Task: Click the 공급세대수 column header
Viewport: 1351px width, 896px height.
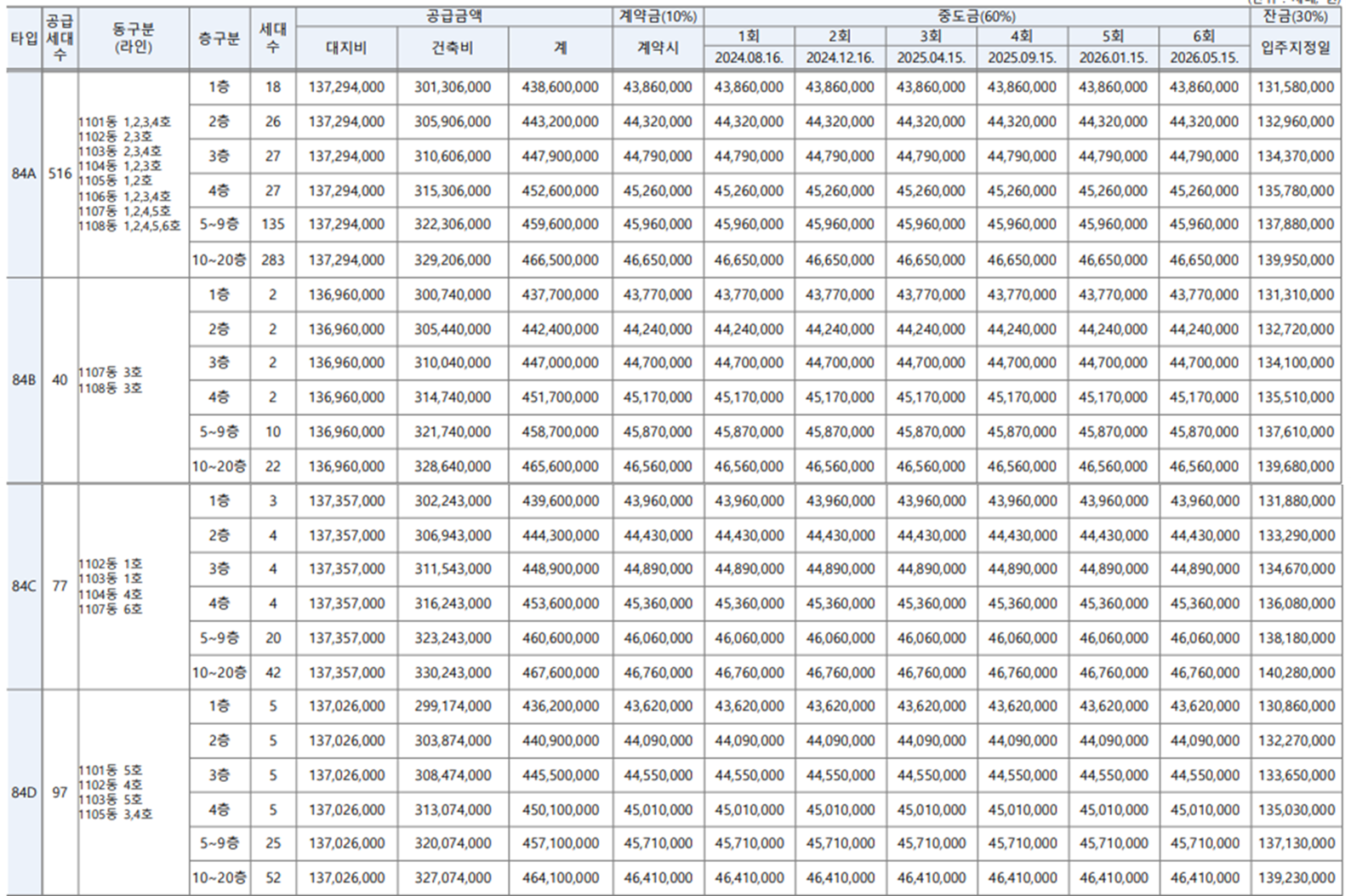Action: tap(60, 38)
